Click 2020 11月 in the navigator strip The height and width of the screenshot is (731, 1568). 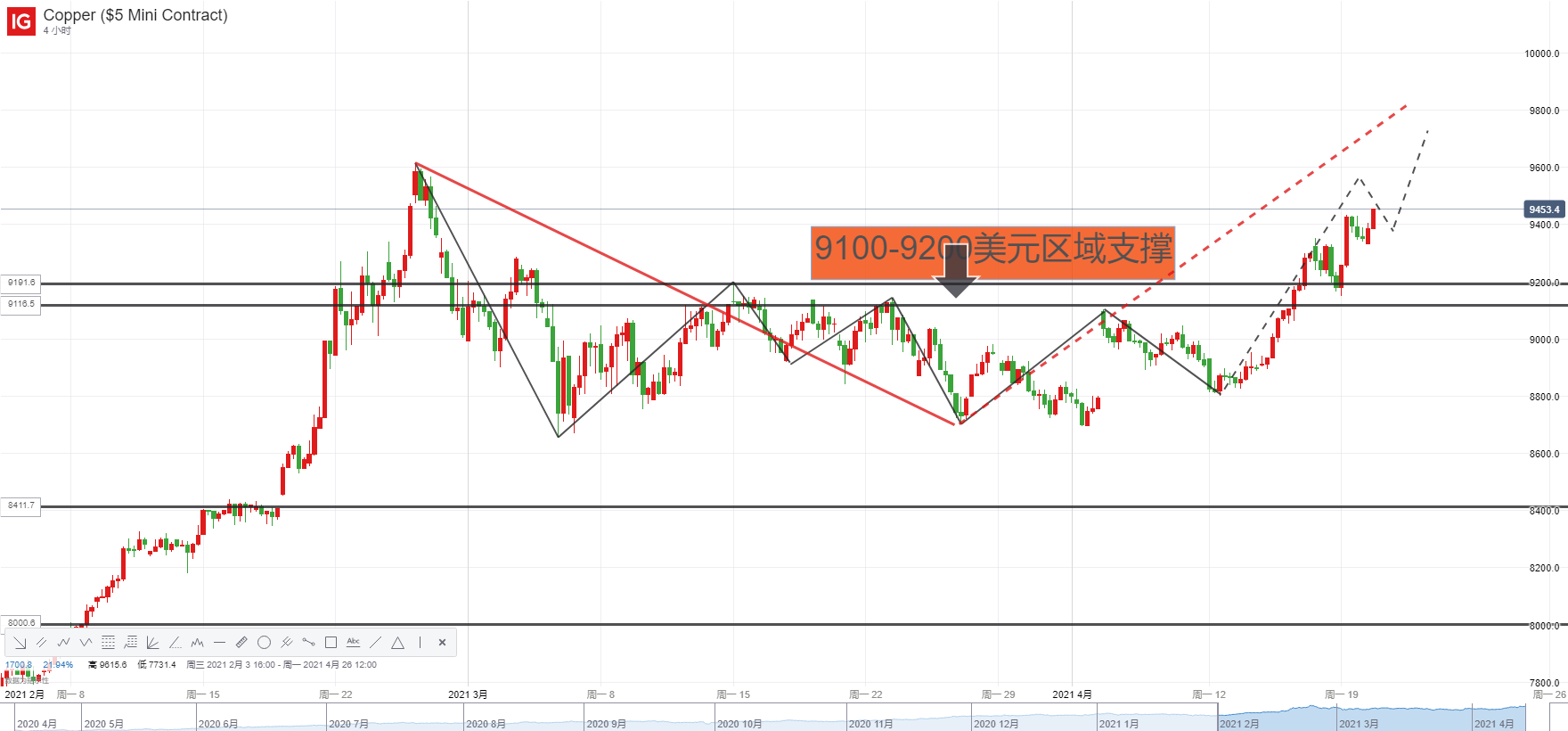[871, 724]
